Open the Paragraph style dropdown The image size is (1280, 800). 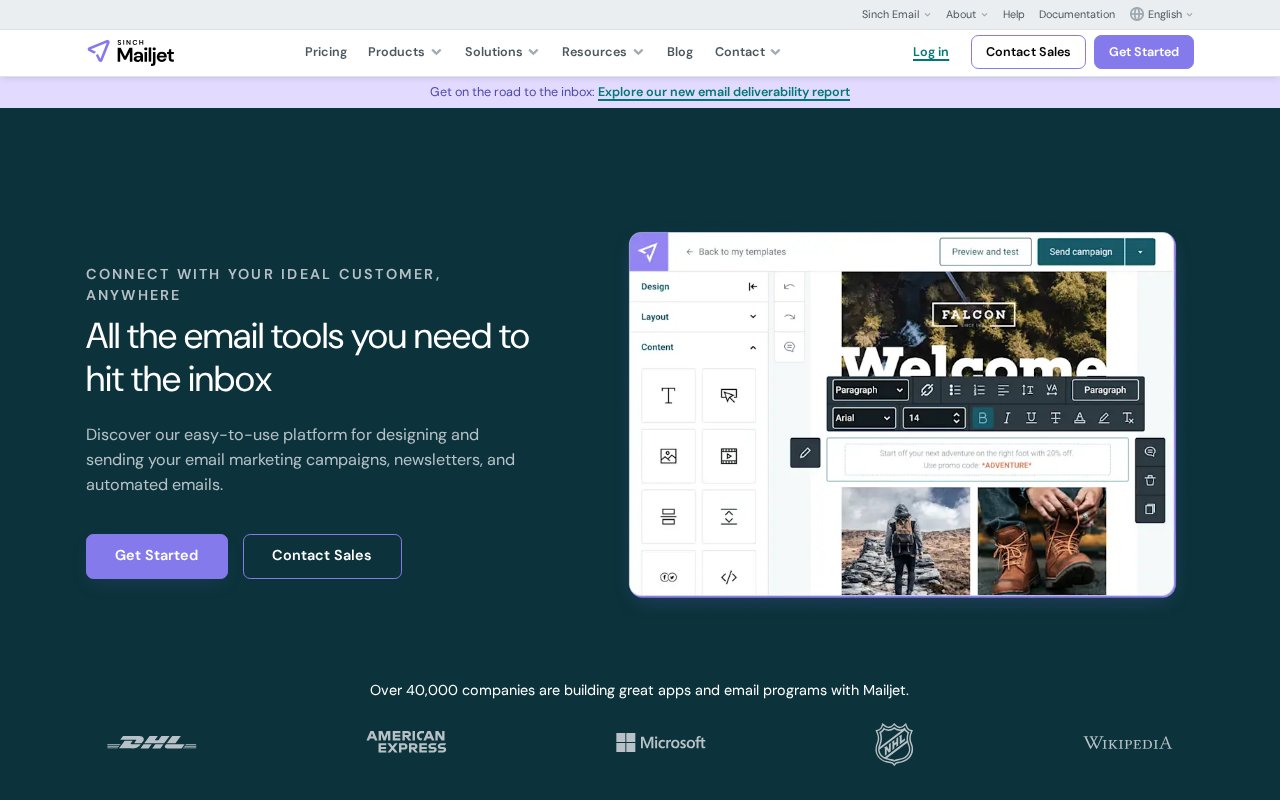[870, 390]
